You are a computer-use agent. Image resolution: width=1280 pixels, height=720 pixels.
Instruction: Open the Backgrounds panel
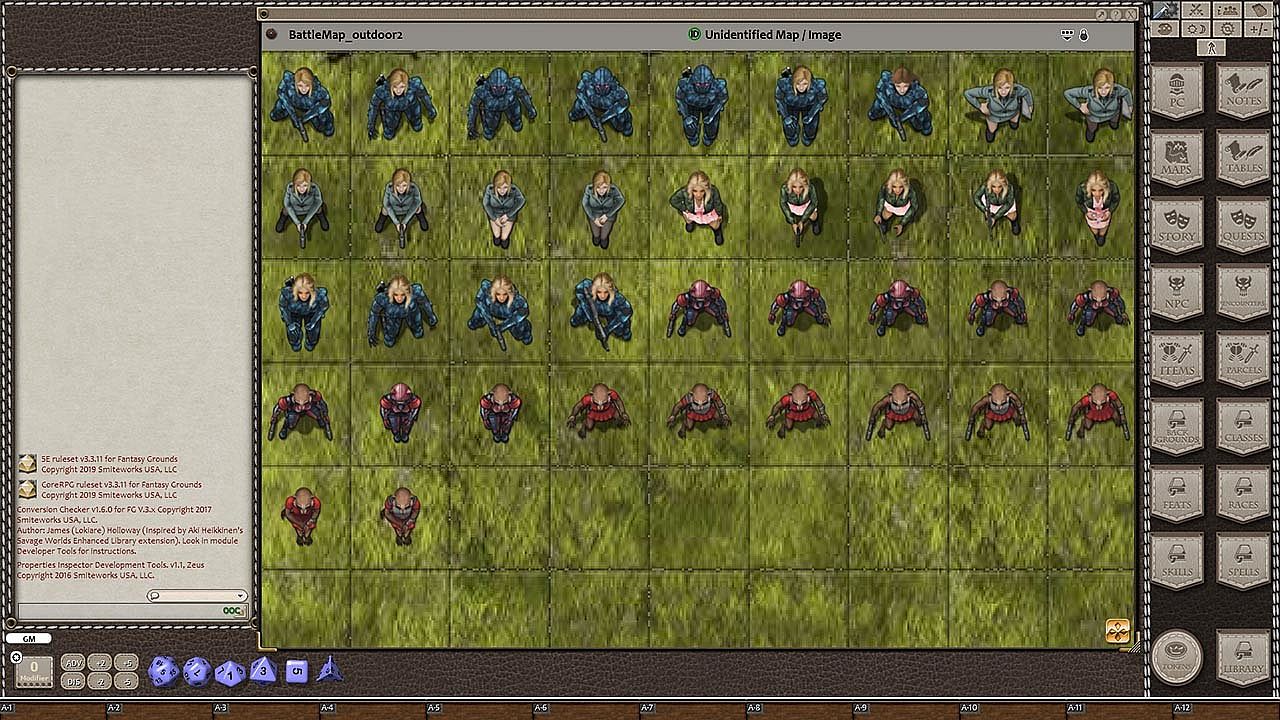tap(1177, 426)
